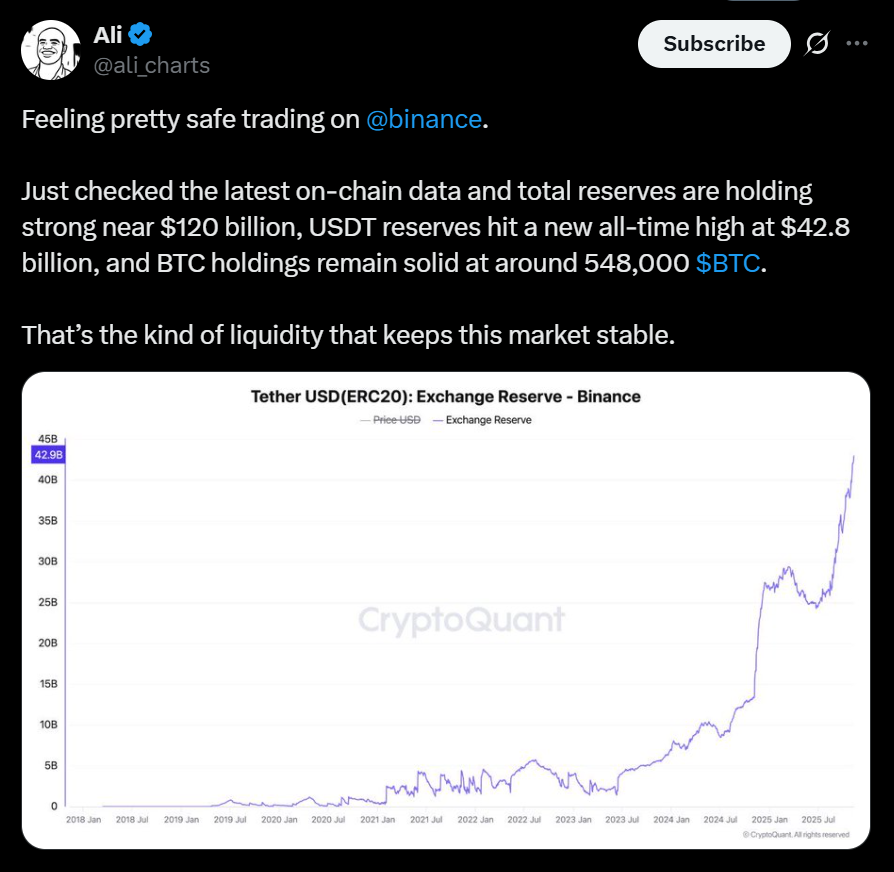Screen dimensions: 894x872
Task: Select the 2025 Jan axis marker
Action: click(769, 820)
